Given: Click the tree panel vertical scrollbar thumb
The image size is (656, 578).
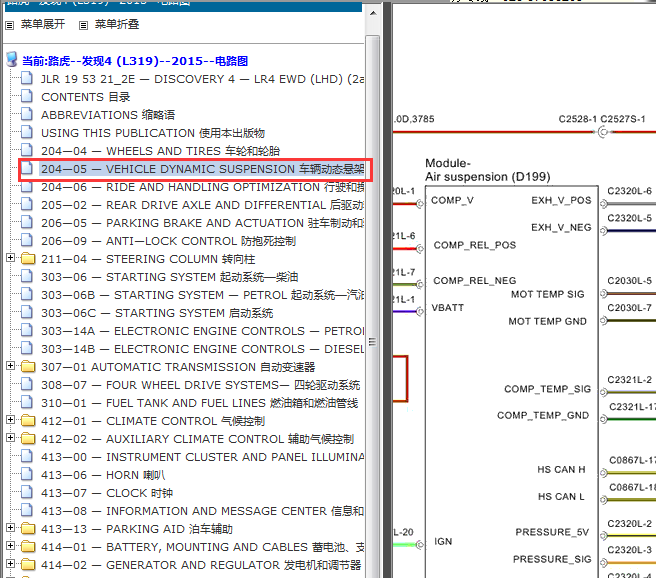Looking at the screenshot, I should coord(372,305).
